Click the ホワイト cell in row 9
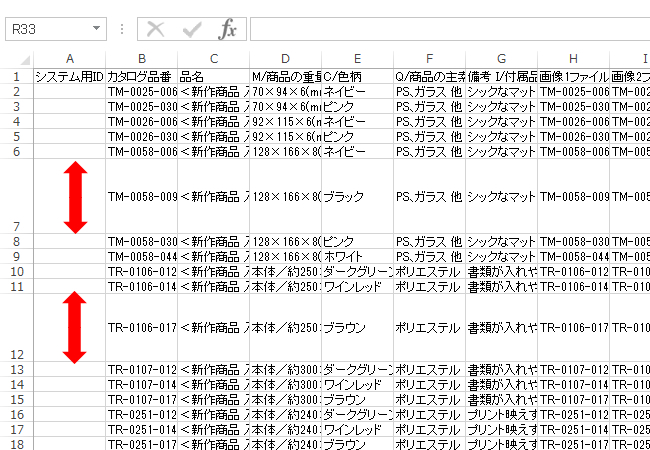This screenshot has height=450, width=650. [x=357, y=256]
